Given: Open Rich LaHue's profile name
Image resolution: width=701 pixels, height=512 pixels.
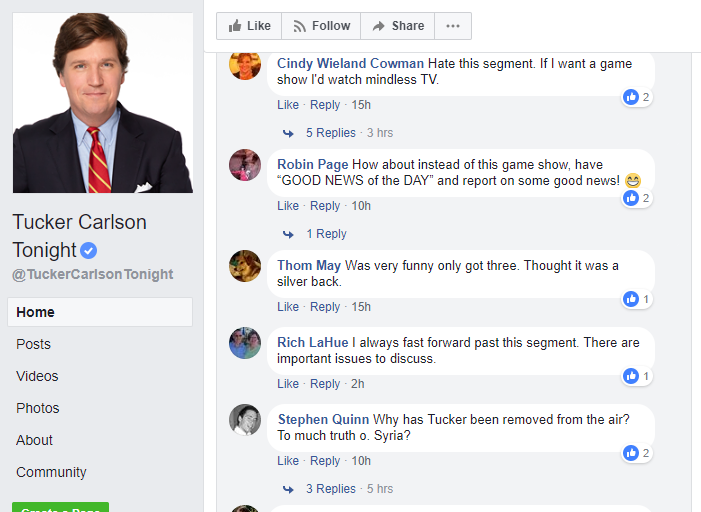Looking at the screenshot, I should [312, 343].
